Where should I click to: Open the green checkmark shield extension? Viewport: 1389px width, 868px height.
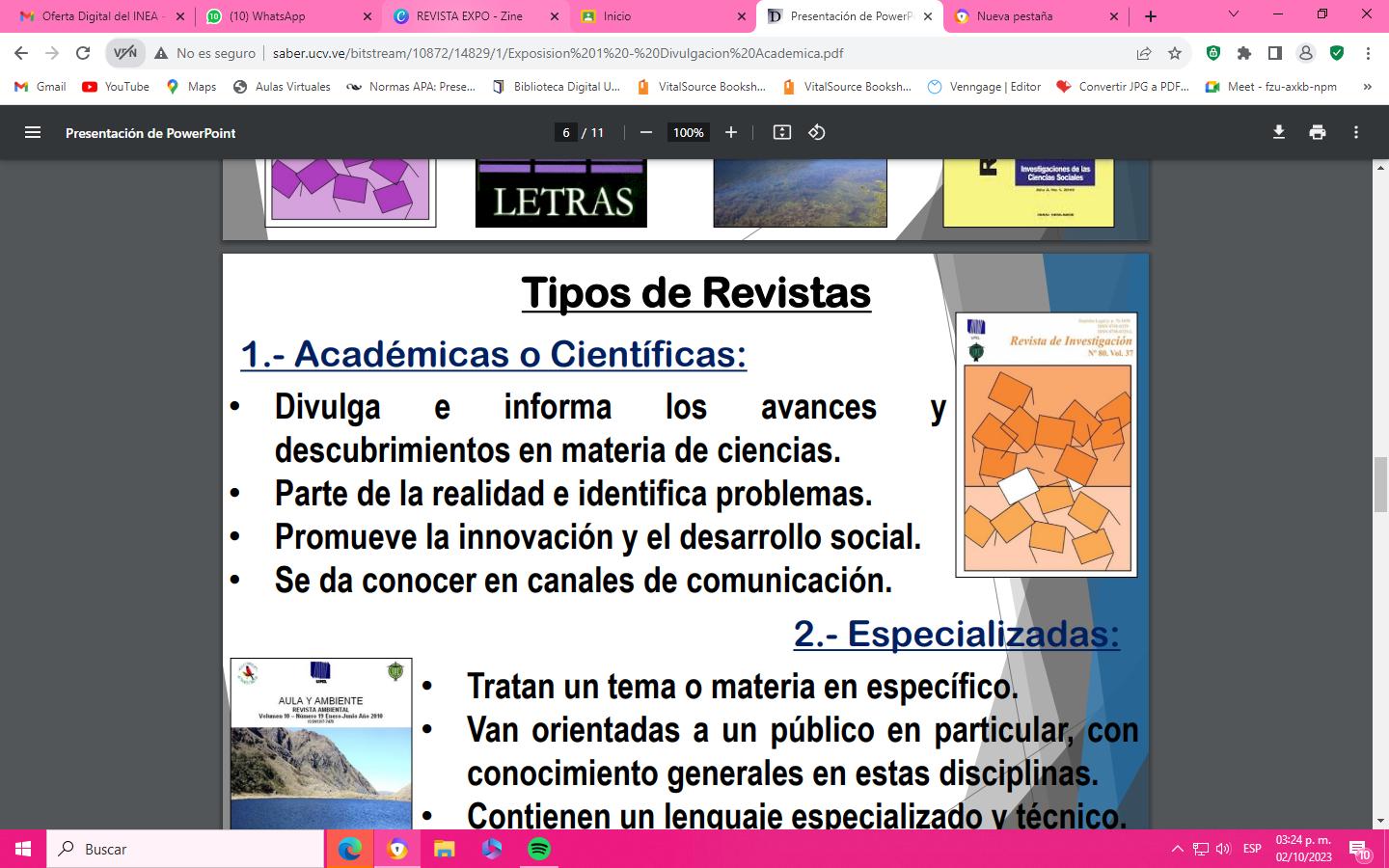click(1337, 54)
